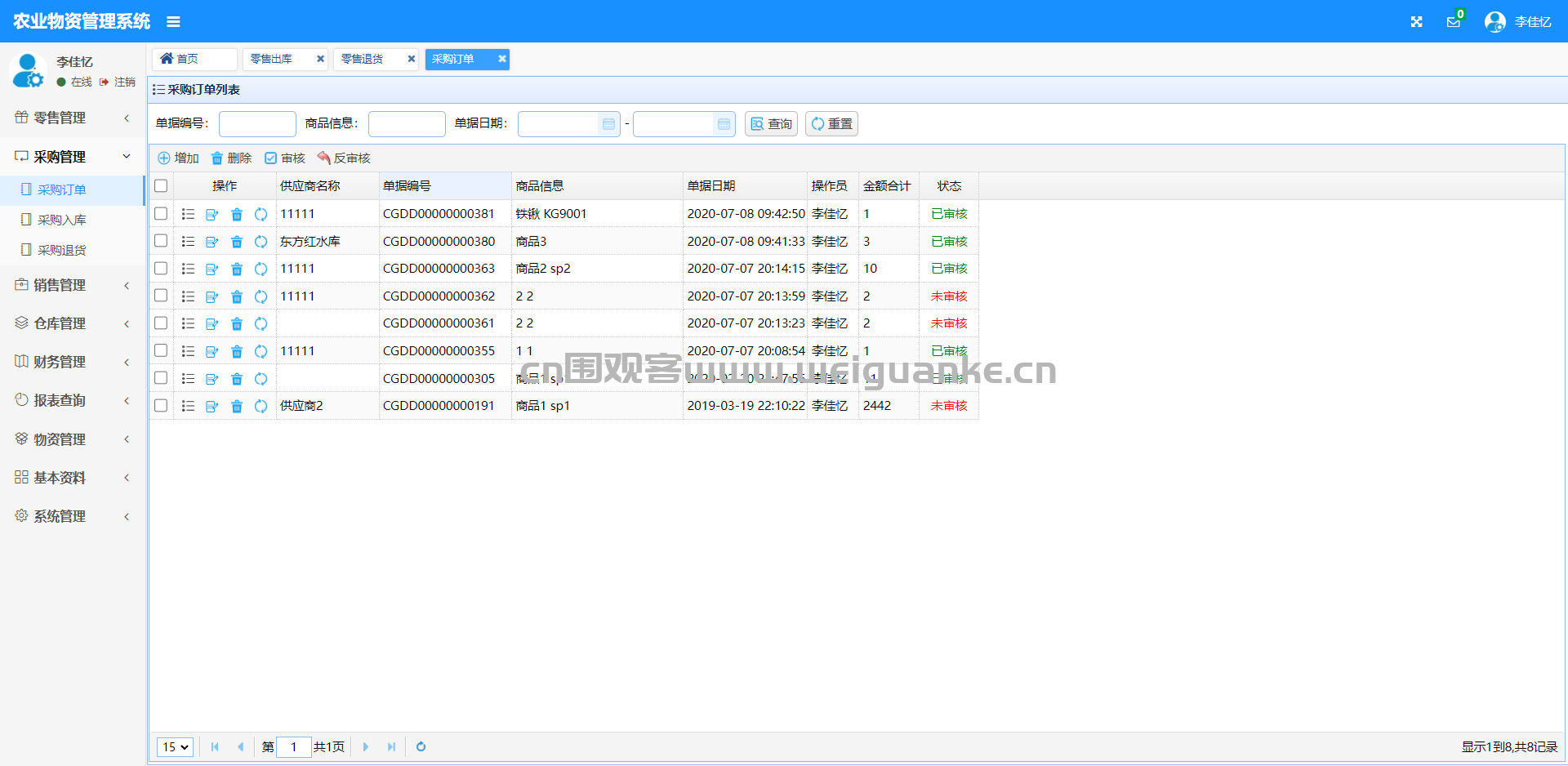Check the row for order CGDD00000000381
1568x766 pixels.
[161, 213]
